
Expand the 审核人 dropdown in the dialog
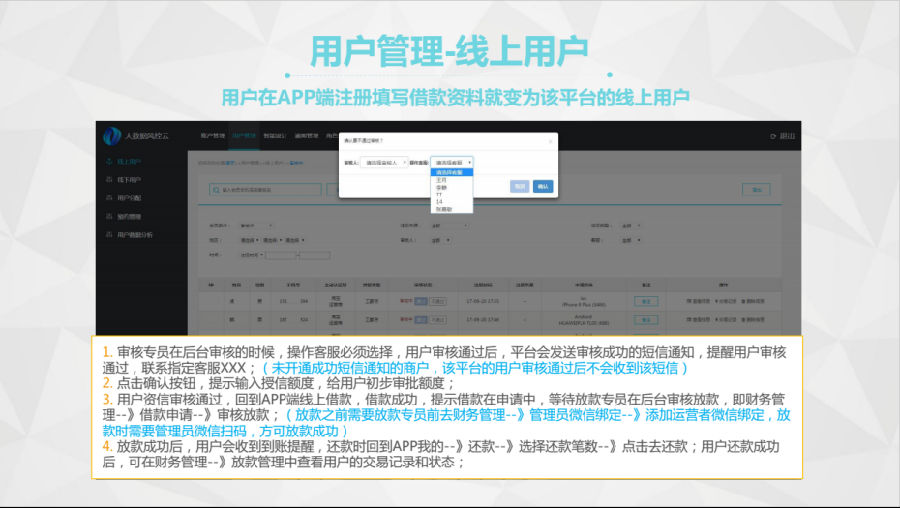[383, 161]
